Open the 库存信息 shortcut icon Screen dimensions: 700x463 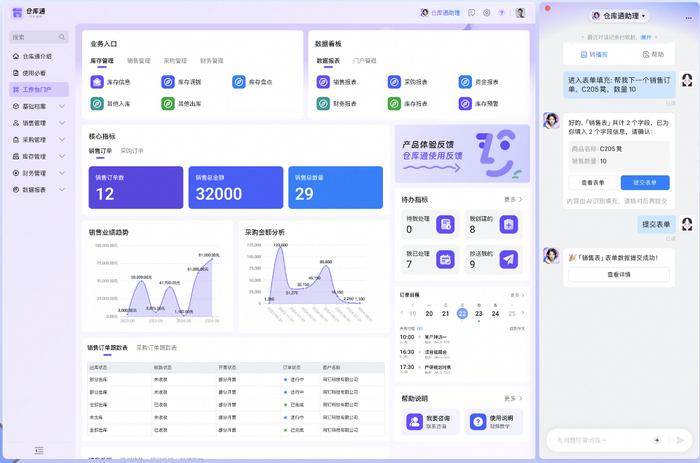pyautogui.click(x=96, y=82)
